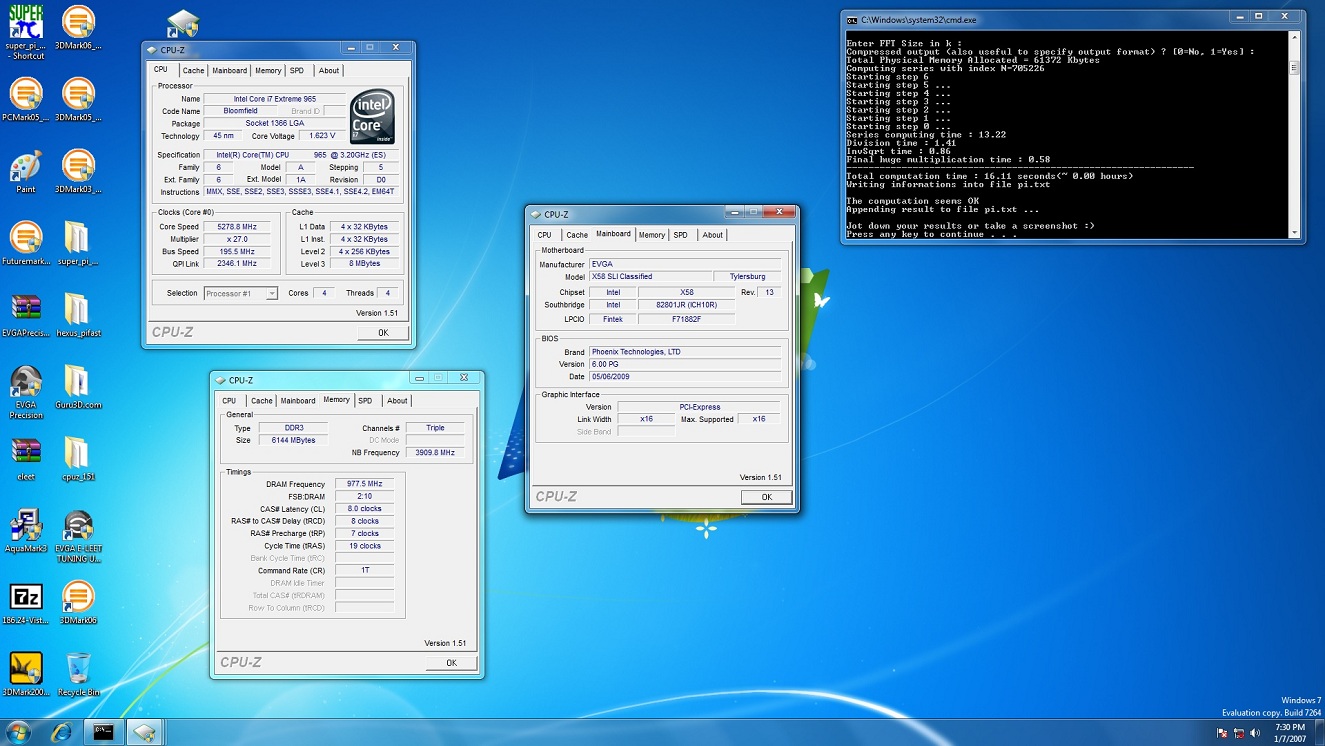Open the 186.24-Vist... 7z archive
This screenshot has width=1325, height=746.
[x=26, y=604]
